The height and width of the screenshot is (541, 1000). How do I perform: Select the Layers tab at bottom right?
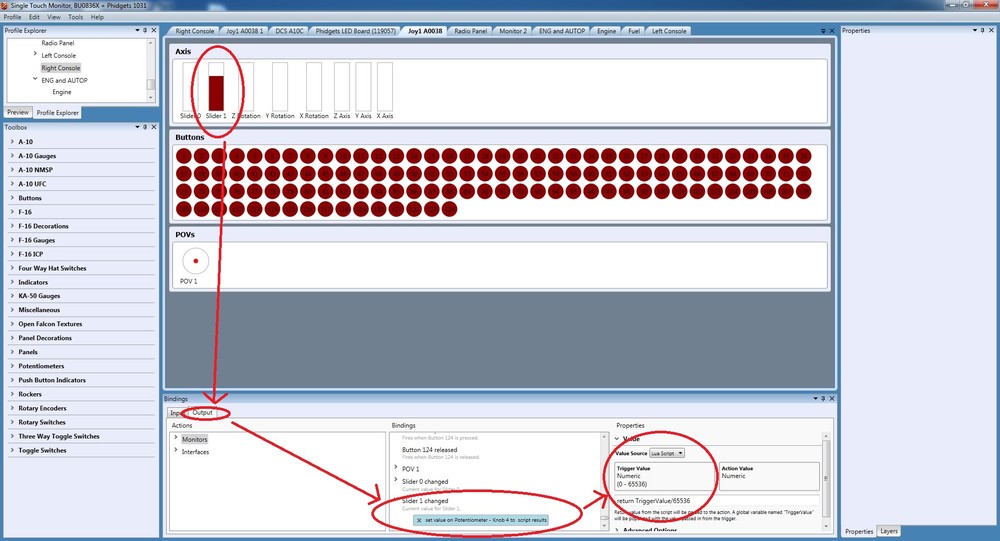888,531
